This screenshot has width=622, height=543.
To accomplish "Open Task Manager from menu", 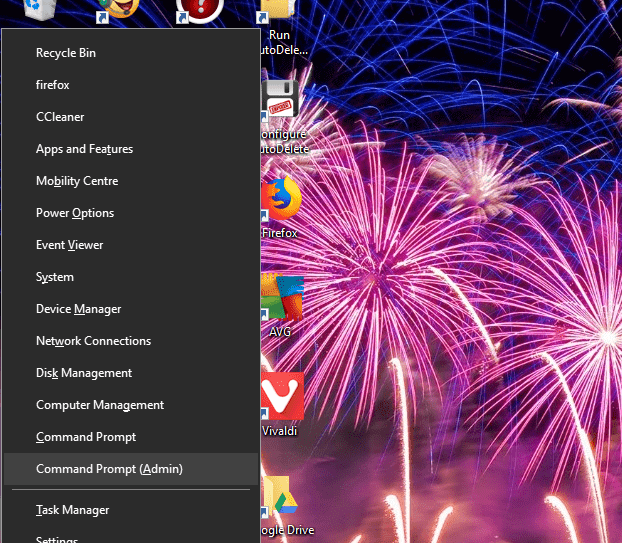I will [x=131, y=510].
